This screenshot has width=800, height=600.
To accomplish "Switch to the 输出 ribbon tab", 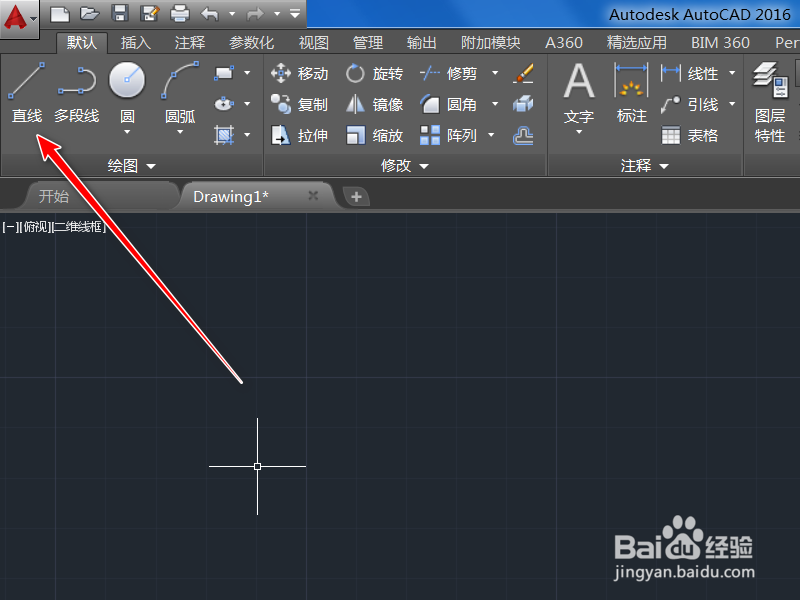I will coord(422,42).
